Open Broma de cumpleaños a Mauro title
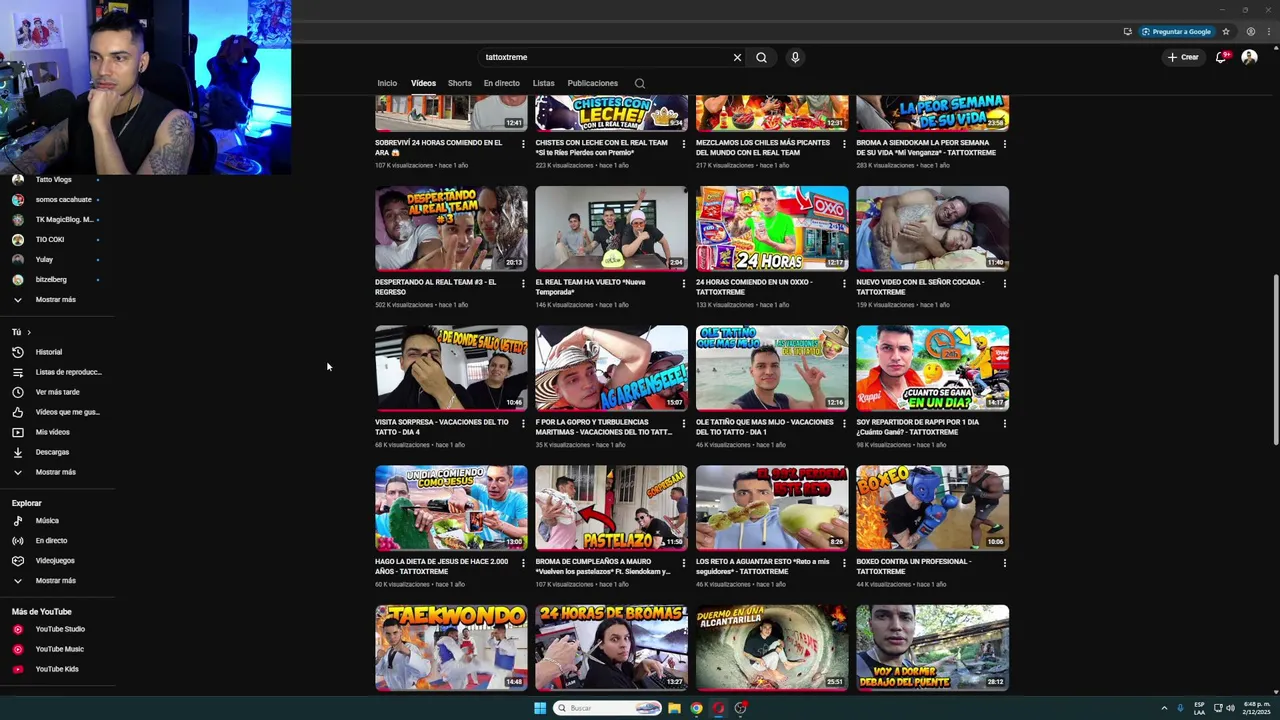 [603, 566]
